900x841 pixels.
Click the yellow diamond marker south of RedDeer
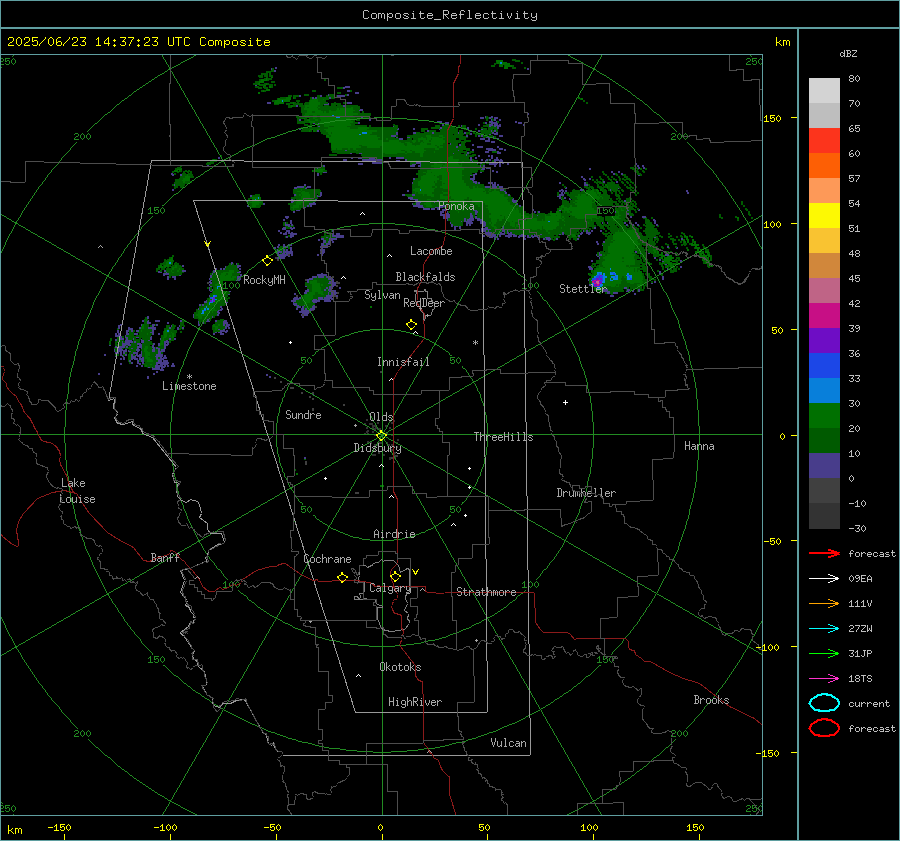coord(411,325)
